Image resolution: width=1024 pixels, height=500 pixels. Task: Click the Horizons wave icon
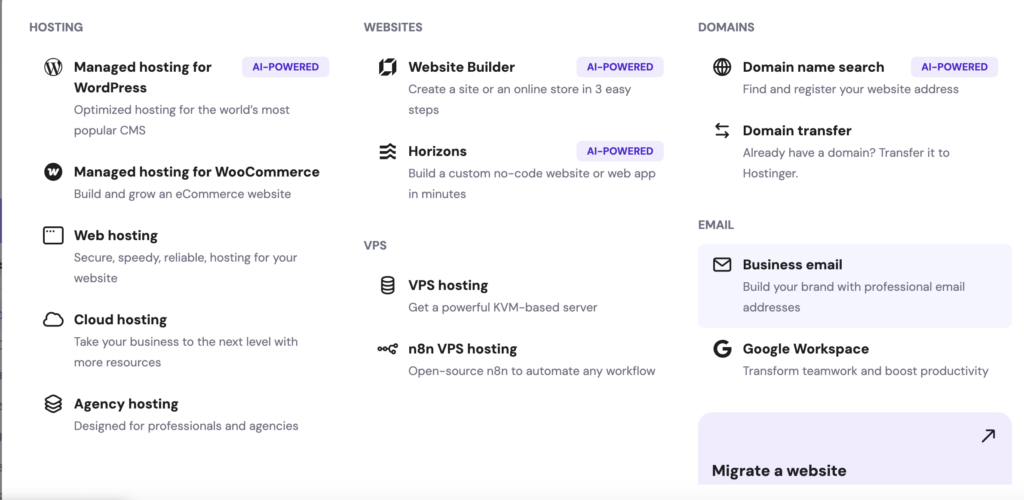[x=387, y=151]
